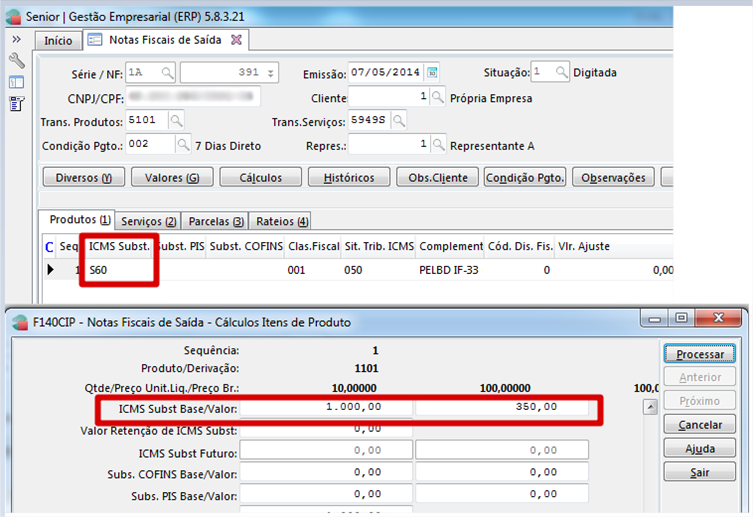Select the row indicator arrow for row 1
Viewport: 753px width, 517px height.
coord(50,270)
